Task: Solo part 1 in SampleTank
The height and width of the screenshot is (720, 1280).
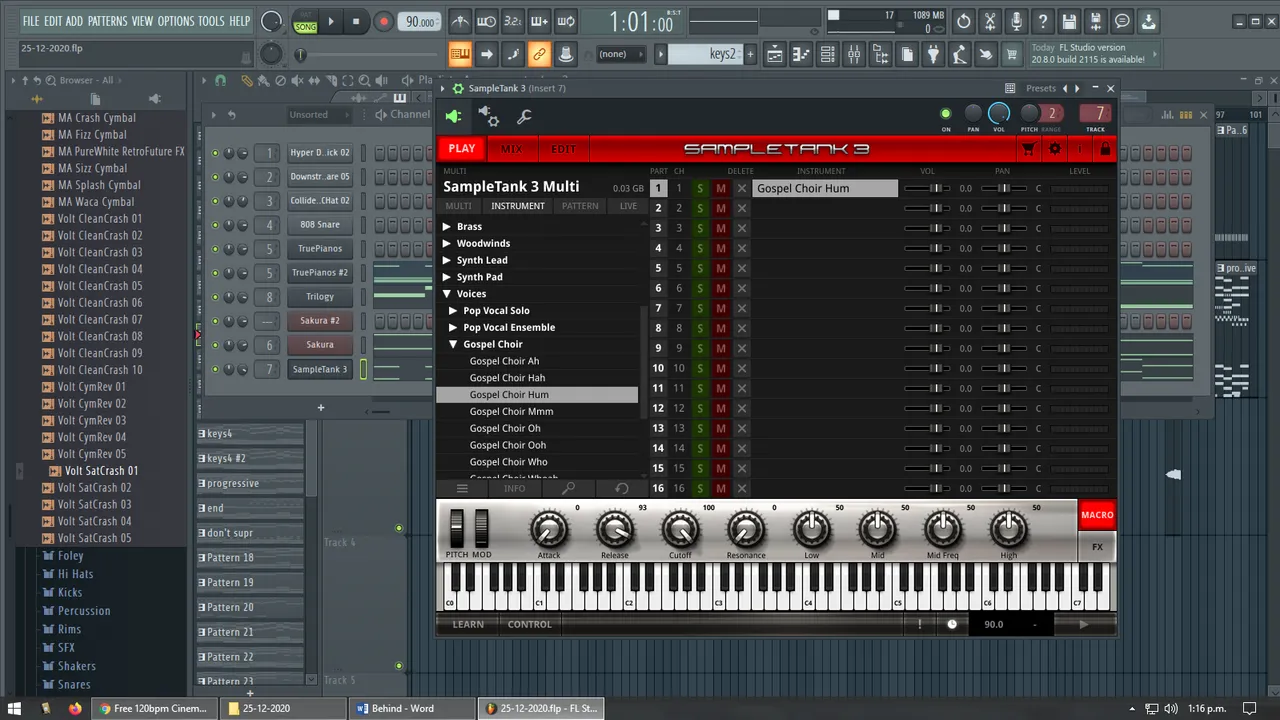Action: point(700,188)
